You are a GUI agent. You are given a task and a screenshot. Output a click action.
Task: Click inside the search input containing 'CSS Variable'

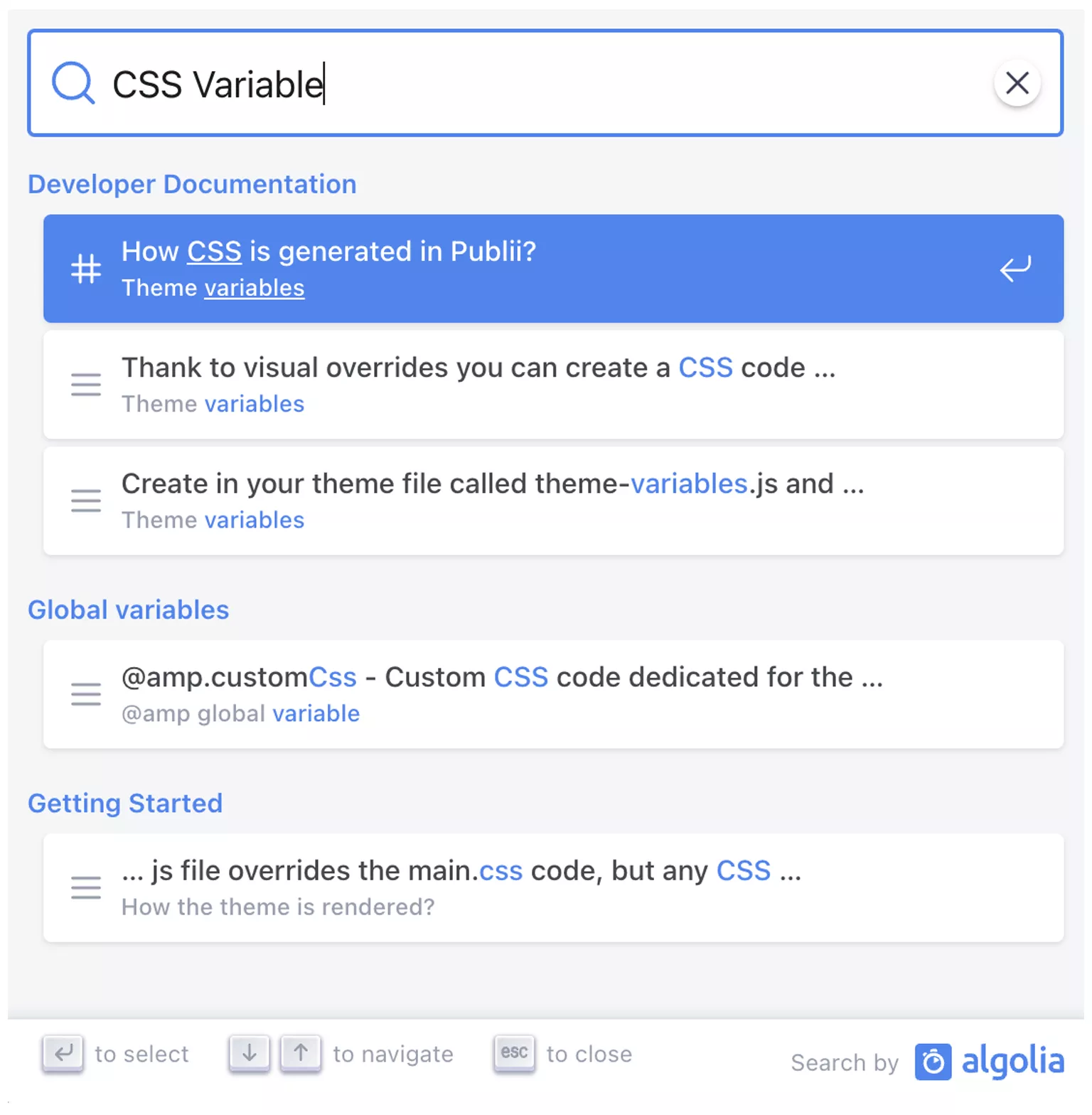click(x=498, y=82)
